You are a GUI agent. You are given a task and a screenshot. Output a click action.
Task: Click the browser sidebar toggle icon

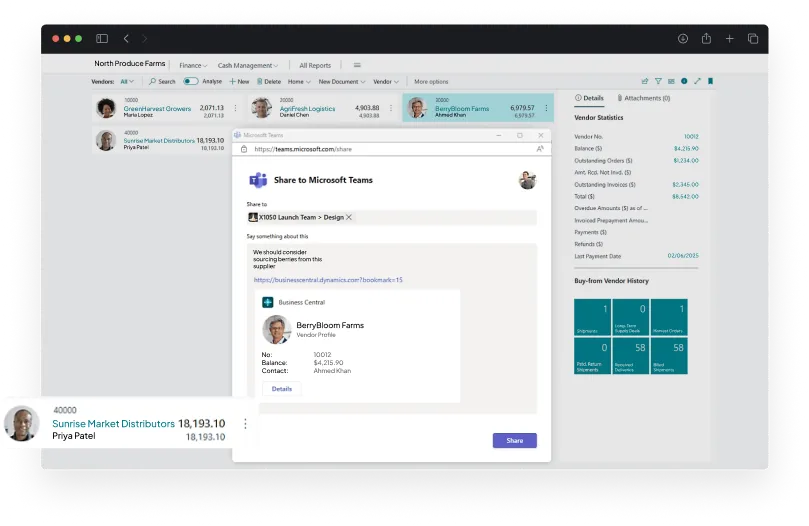click(102, 38)
